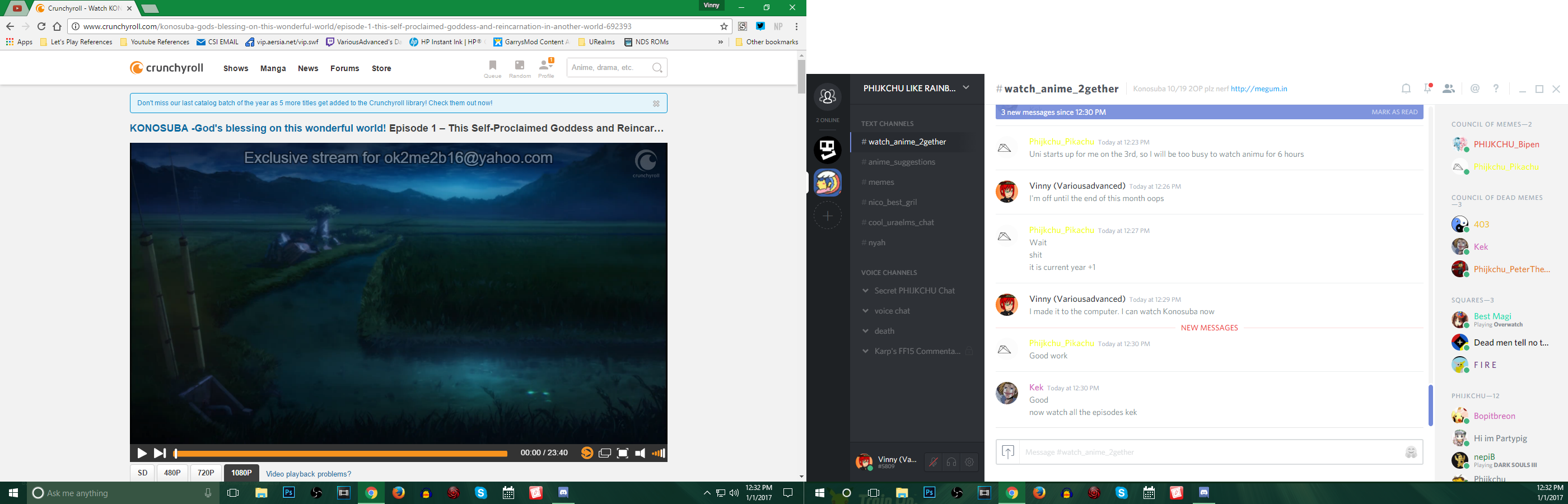
Task: Select 1080P video quality
Action: pos(241,473)
